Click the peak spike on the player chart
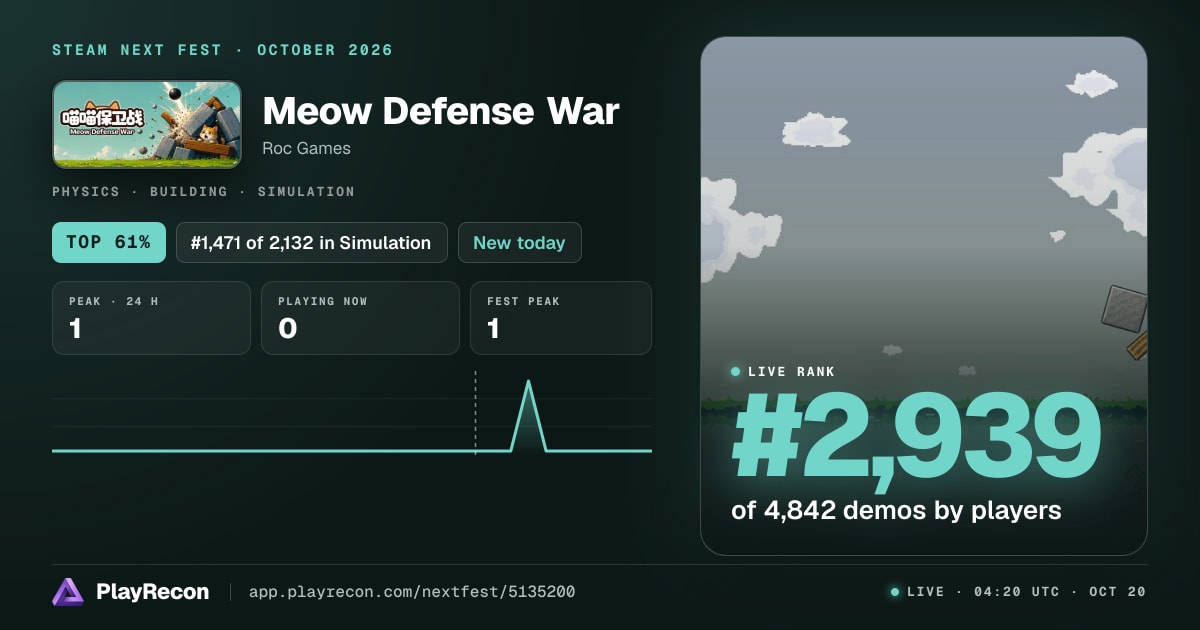 point(528,415)
